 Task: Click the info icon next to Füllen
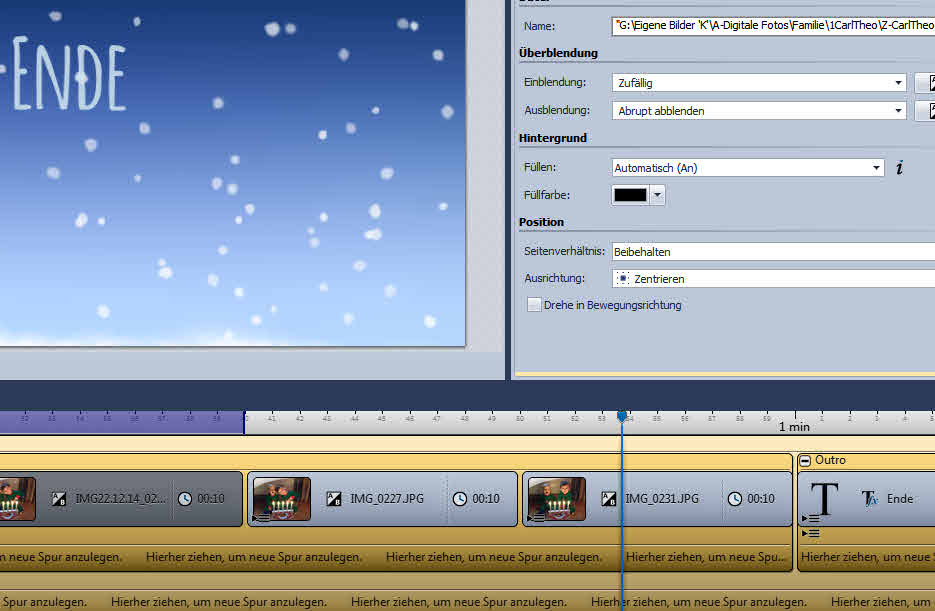[x=899, y=168]
